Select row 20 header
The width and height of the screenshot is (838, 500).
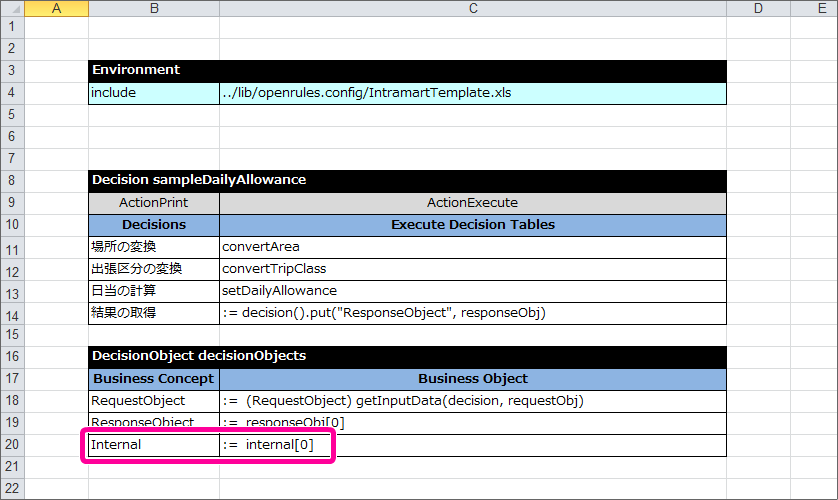(x=12, y=444)
